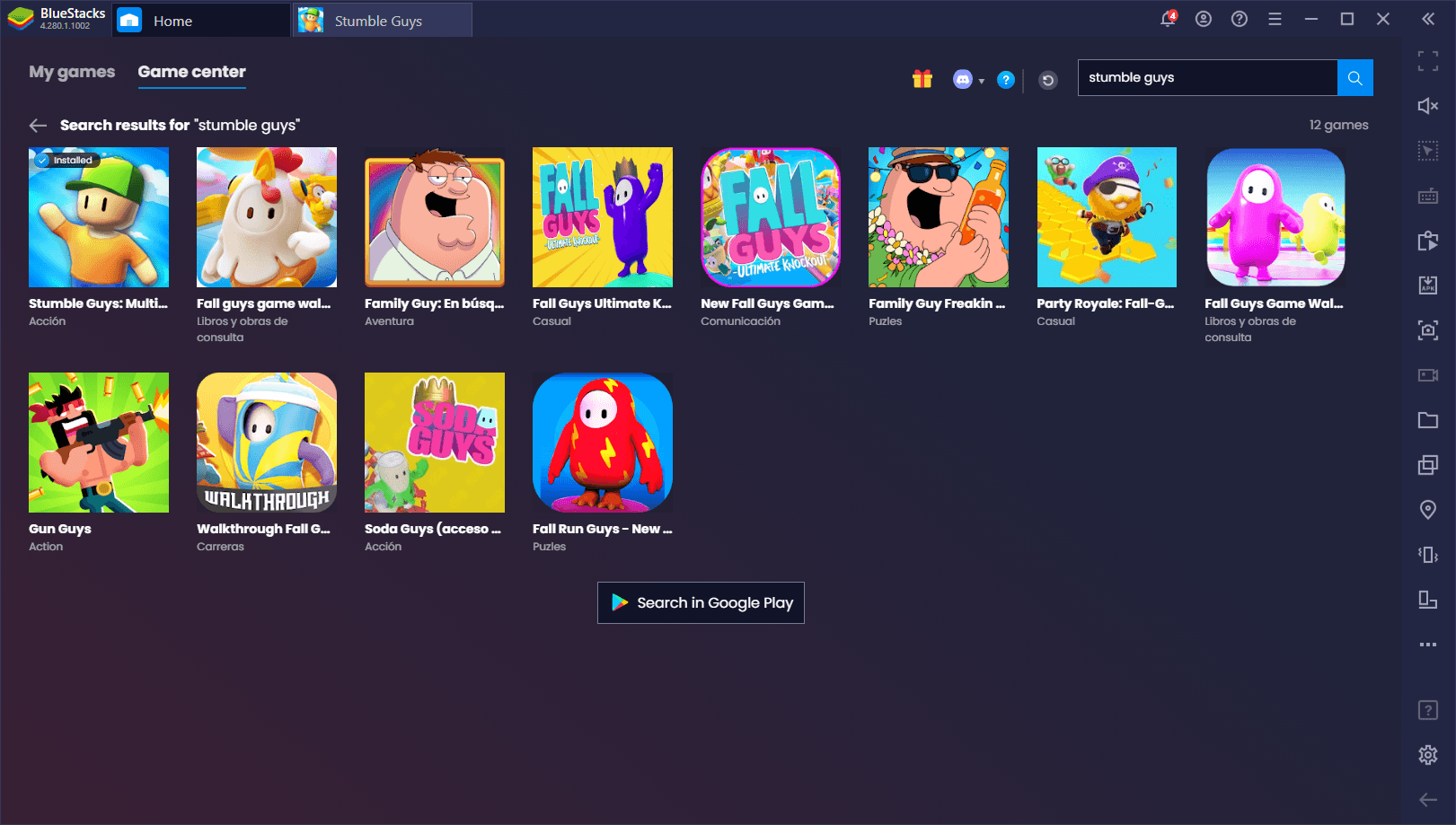Viewport: 1456px width, 825px height.
Task: Click the blue help circle icon
Action: [x=1006, y=80]
